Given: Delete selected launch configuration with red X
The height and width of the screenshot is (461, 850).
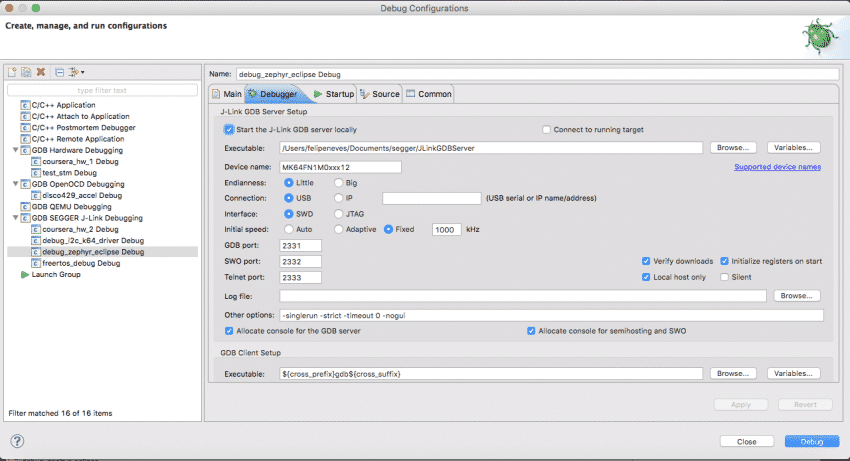Looking at the screenshot, I should 41,72.
